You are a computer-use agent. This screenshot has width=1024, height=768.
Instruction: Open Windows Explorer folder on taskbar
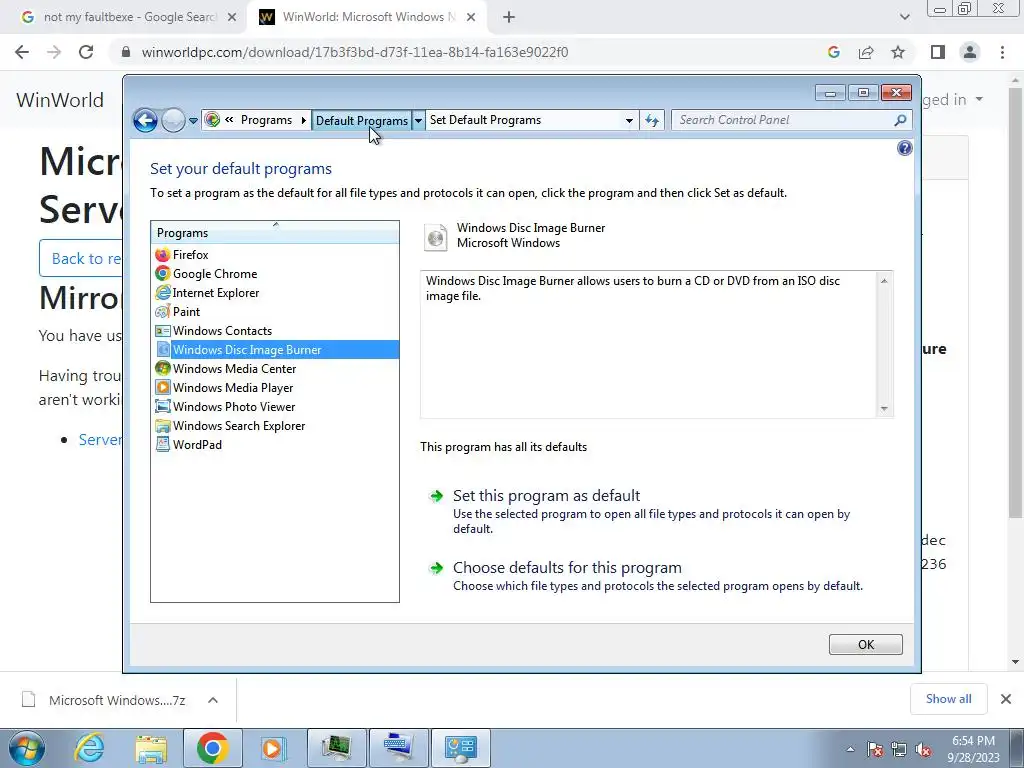pos(151,748)
